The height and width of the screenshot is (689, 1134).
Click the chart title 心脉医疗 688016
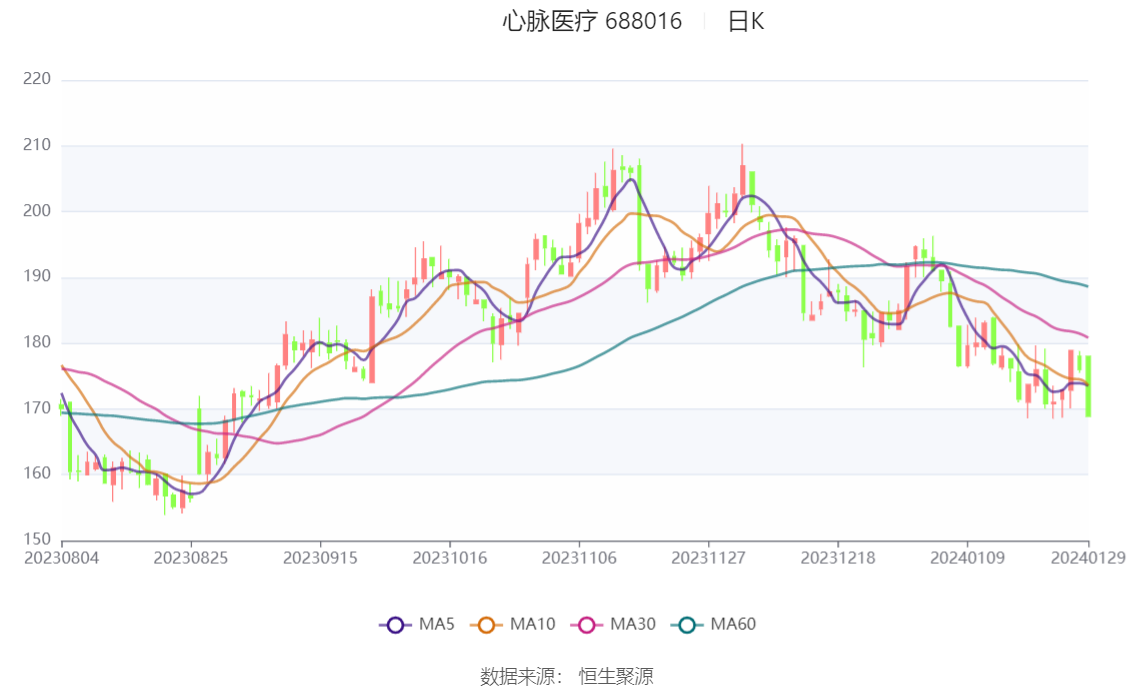[592, 21]
